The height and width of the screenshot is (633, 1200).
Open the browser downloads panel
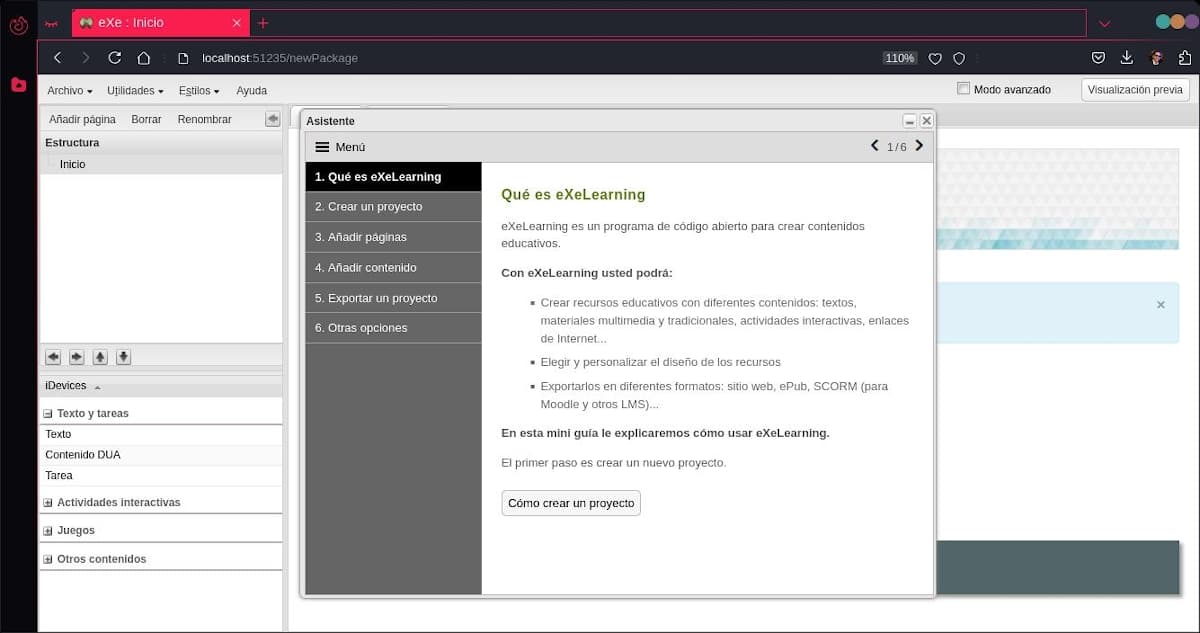(x=1127, y=58)
